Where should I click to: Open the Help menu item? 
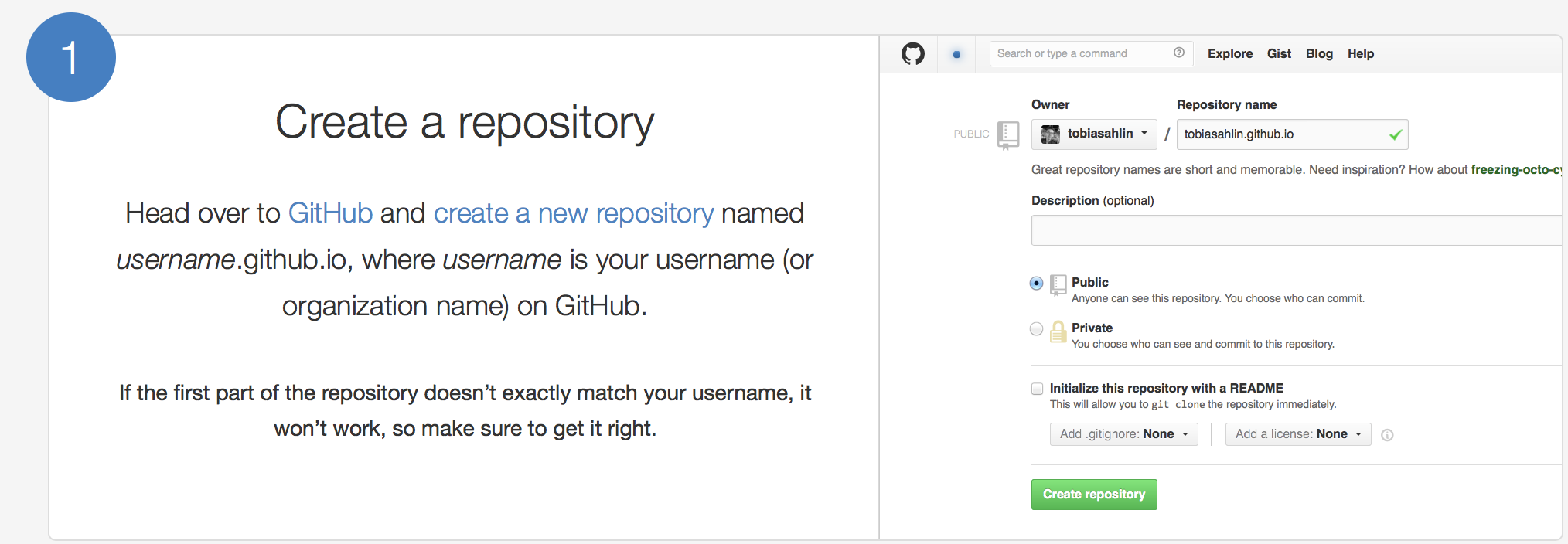(x=1361, y=53)
